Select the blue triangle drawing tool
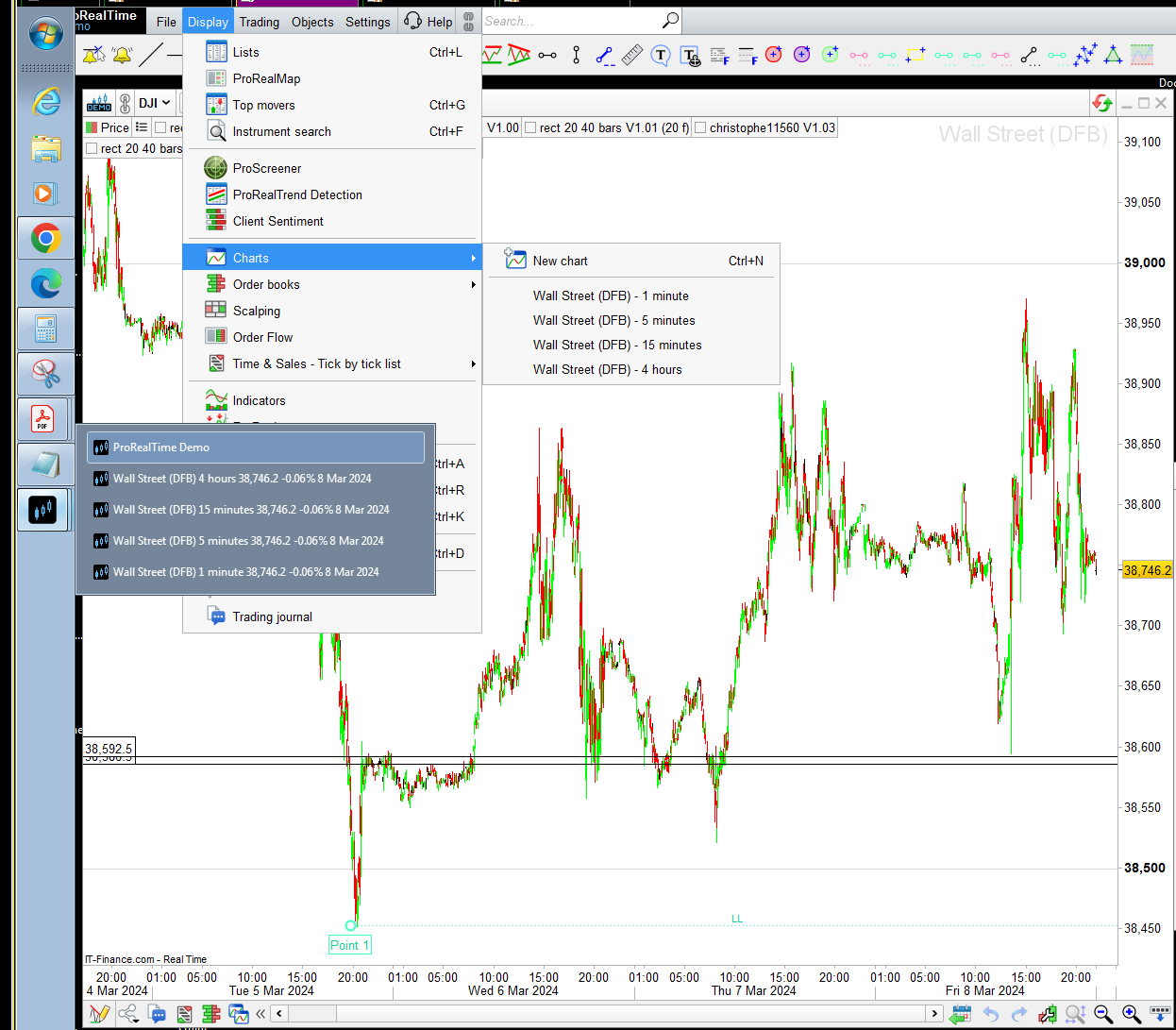Image resolution: width=1176 pixels, height=1030 pixels. 1114,55
